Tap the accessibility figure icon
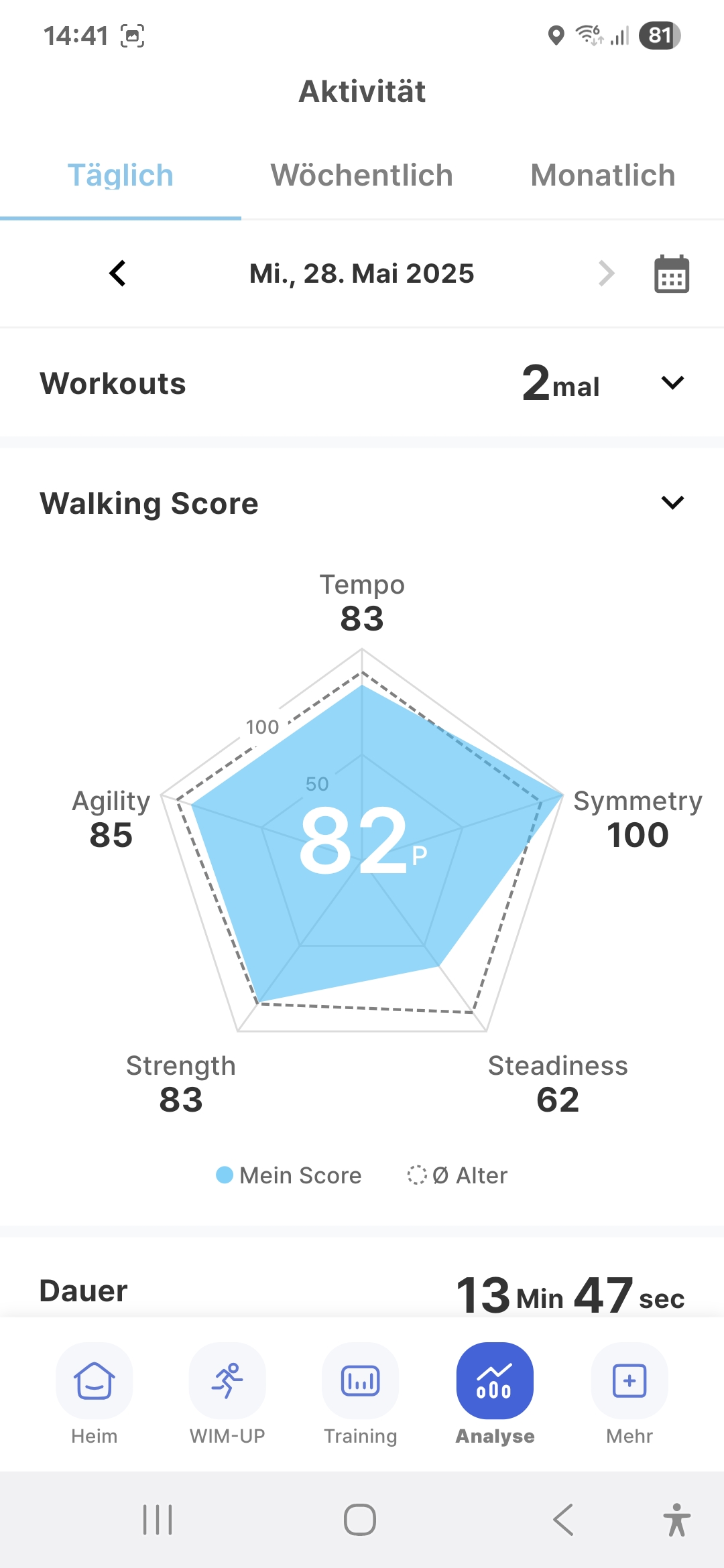724x1568 pixels. click(677, 1519)
